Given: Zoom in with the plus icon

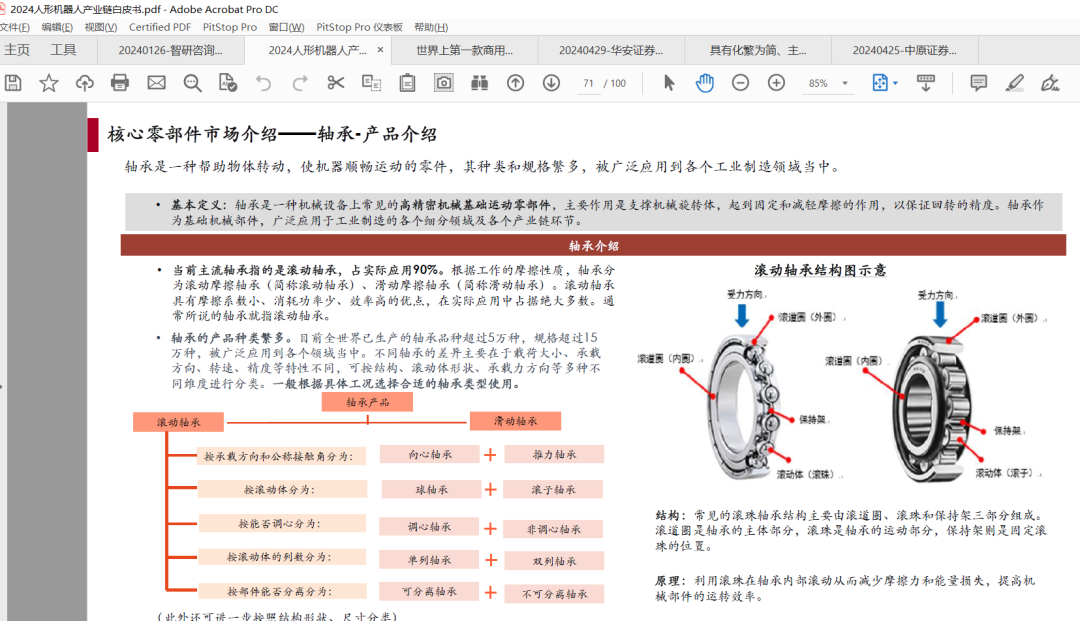Looking at the screenshot, I should tap(776, 83).
